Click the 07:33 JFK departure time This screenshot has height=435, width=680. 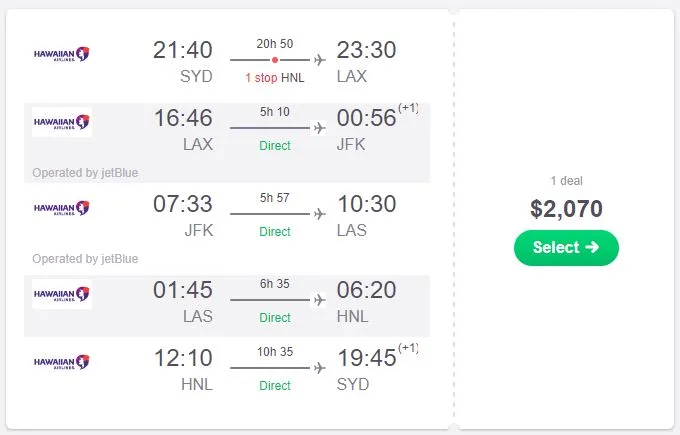click(x=183, y=204)
